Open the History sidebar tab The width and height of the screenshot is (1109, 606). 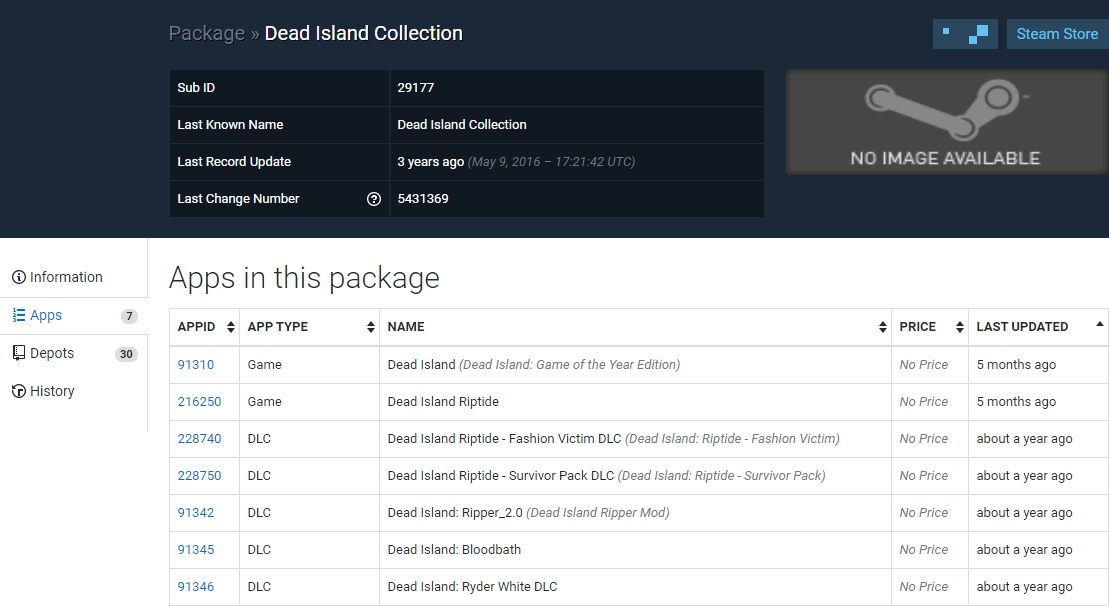(74, 391)
